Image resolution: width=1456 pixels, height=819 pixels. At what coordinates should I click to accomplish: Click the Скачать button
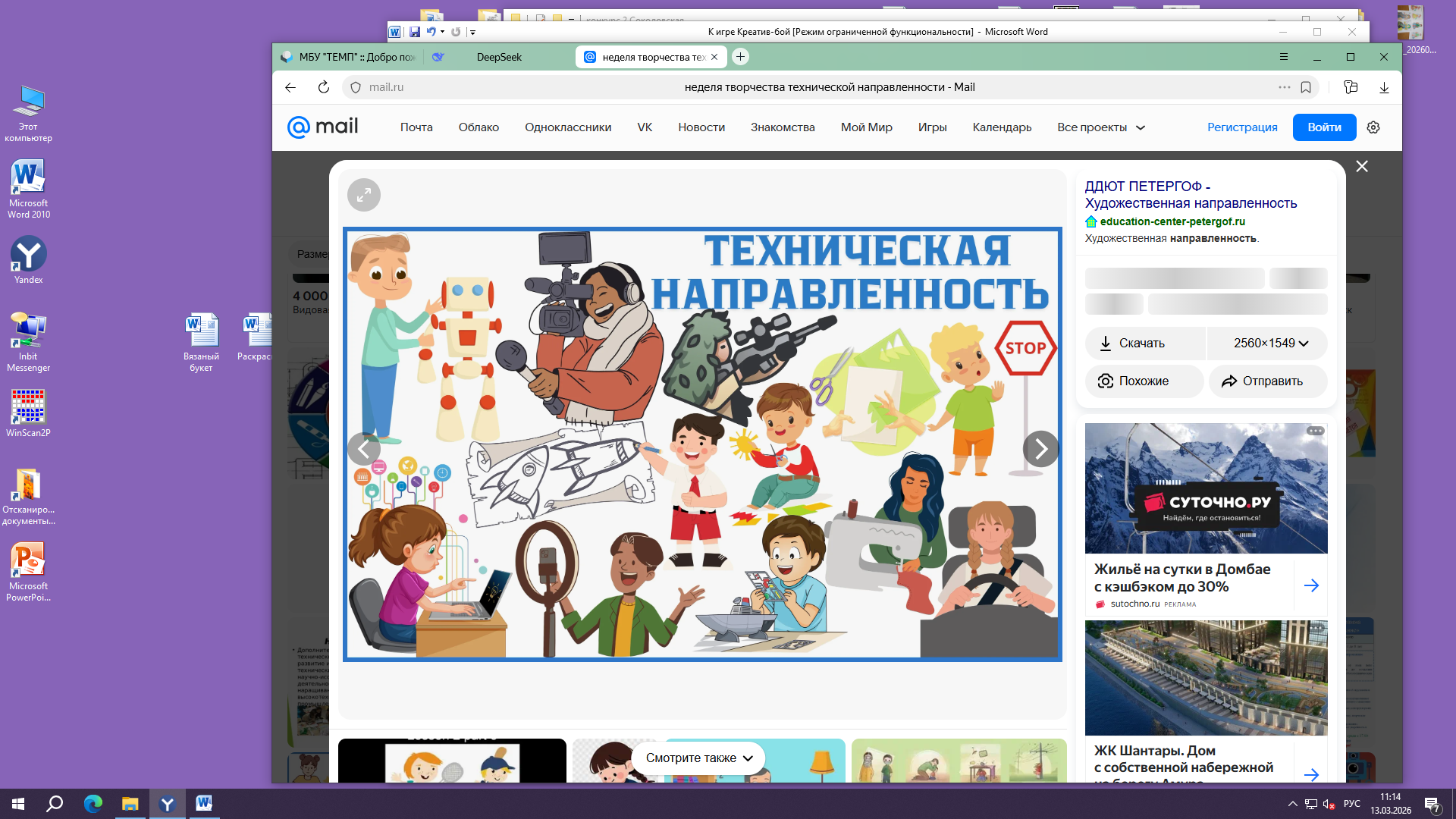point(1144,344)
